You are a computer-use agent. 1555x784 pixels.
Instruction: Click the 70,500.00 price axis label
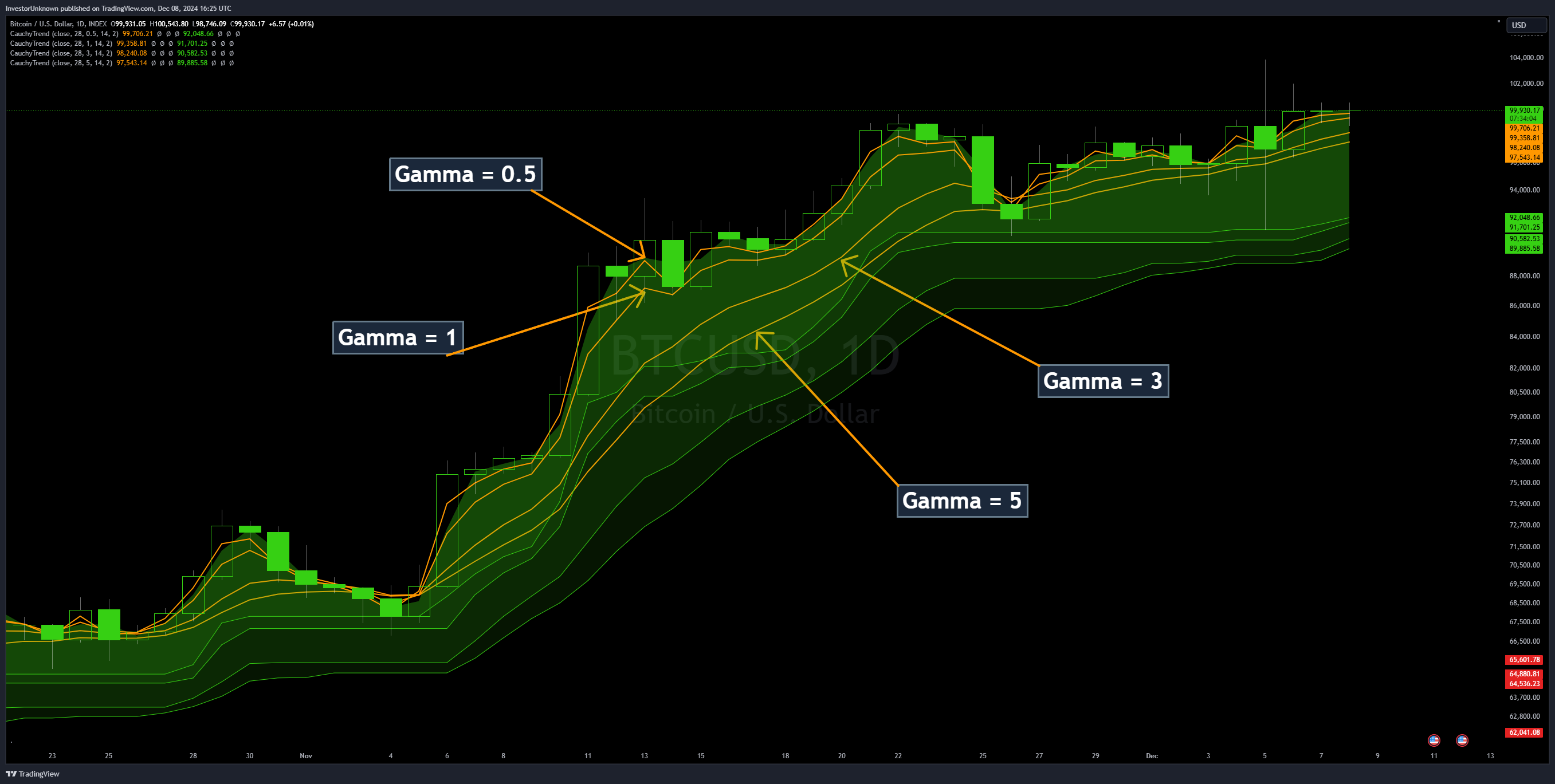point(1524,565)
